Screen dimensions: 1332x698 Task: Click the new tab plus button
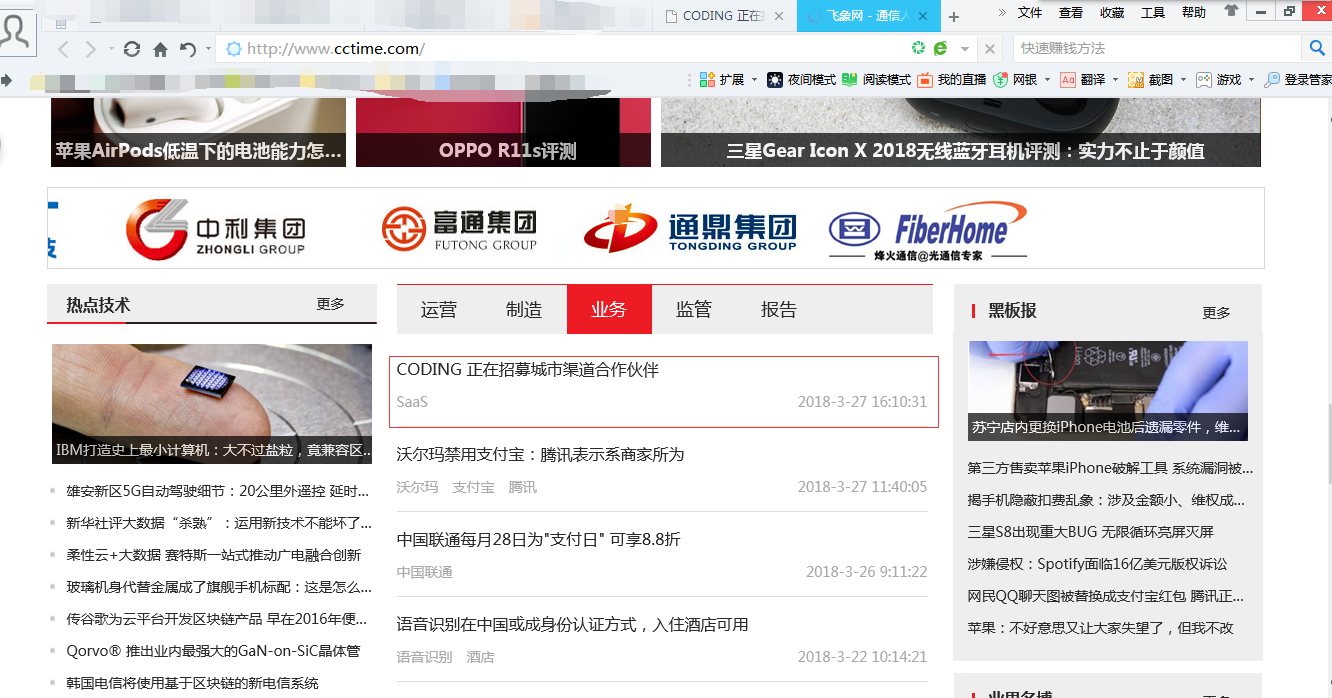(954, 17)
